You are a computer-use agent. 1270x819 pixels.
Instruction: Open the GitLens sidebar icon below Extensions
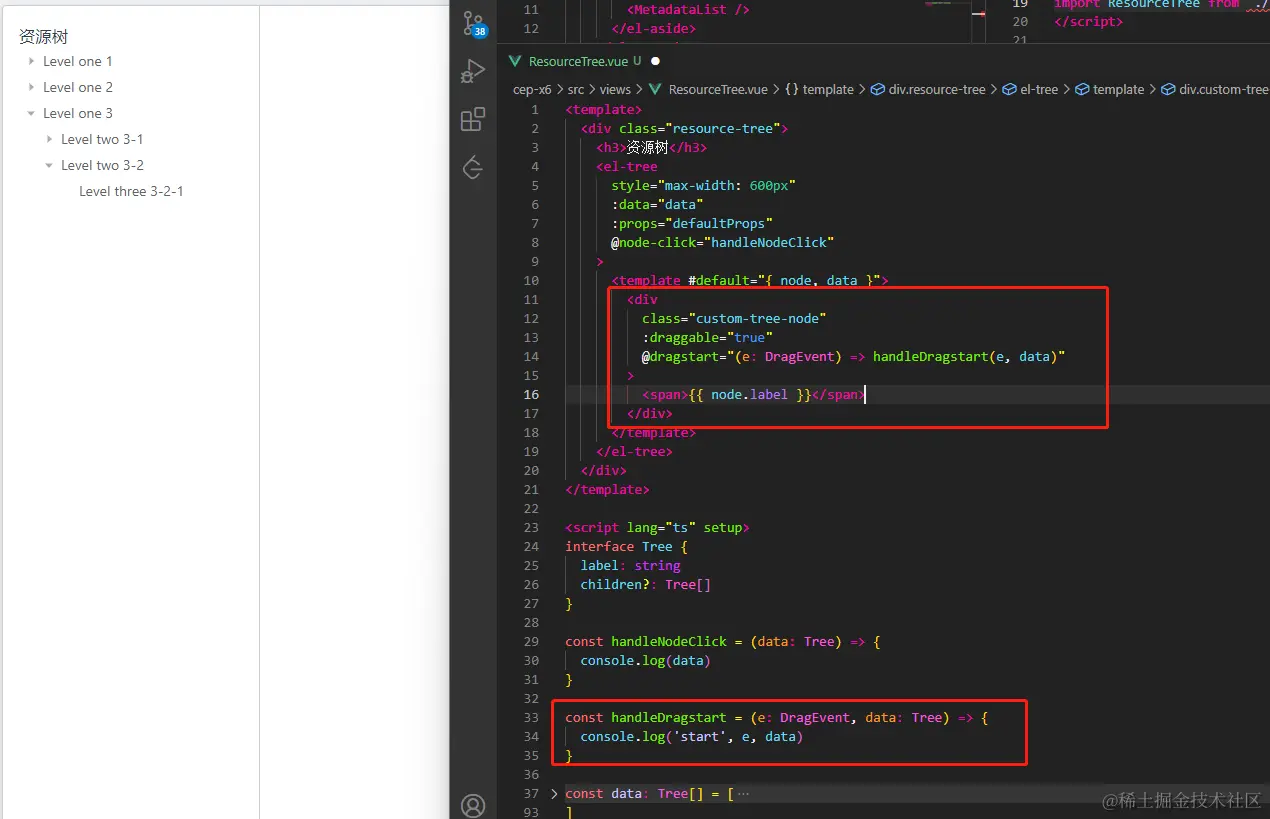(x=472, y=168)
